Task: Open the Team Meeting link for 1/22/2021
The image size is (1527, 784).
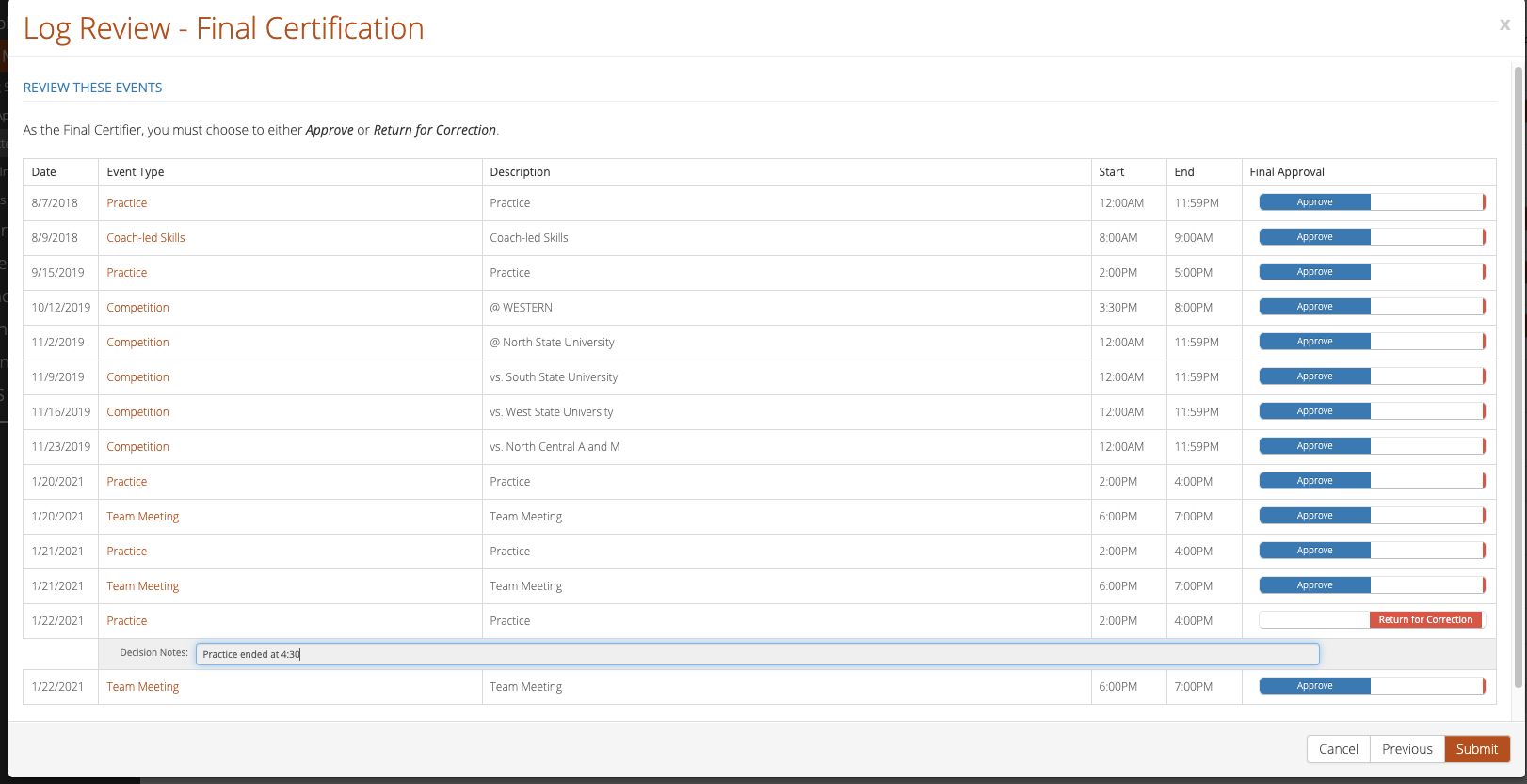Action: click(x=143, y=687)
